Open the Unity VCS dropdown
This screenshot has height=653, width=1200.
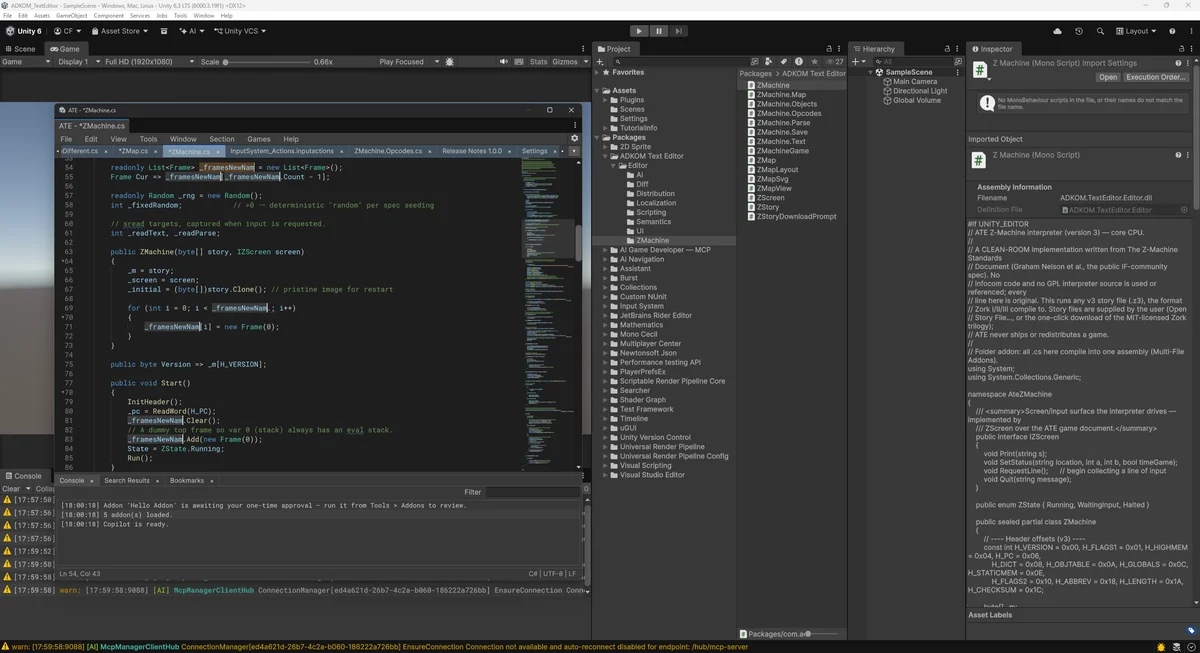click(x=238, y=31)
